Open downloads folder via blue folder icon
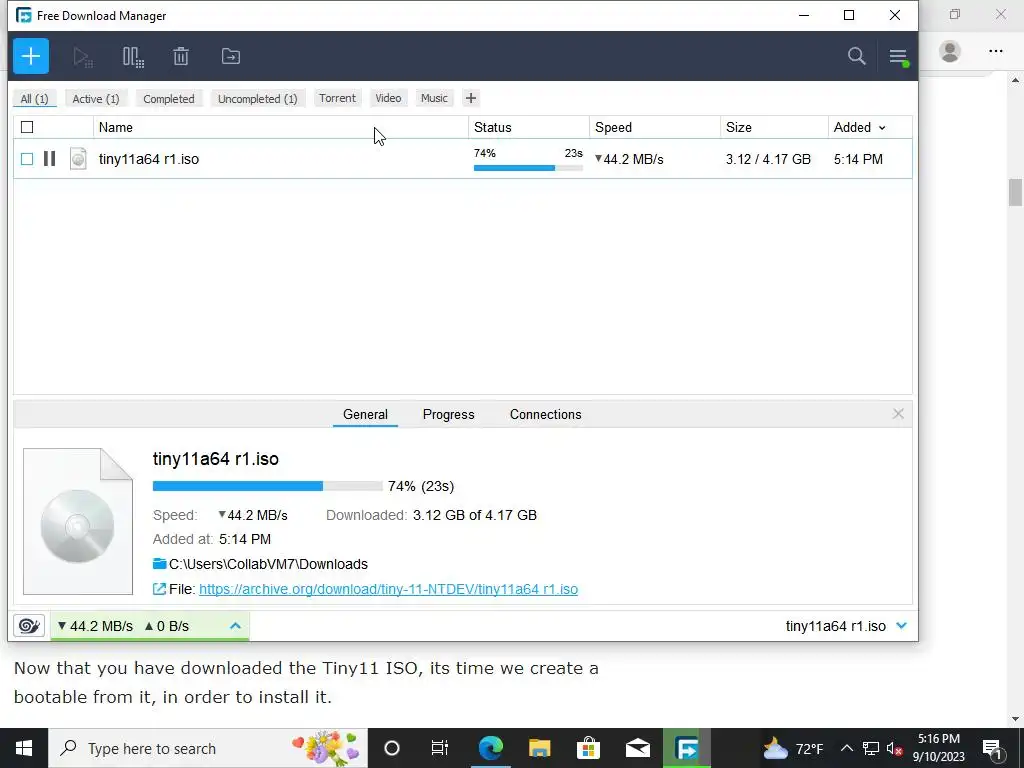Viewport: 1024px width, 768px height. point(159,564)
